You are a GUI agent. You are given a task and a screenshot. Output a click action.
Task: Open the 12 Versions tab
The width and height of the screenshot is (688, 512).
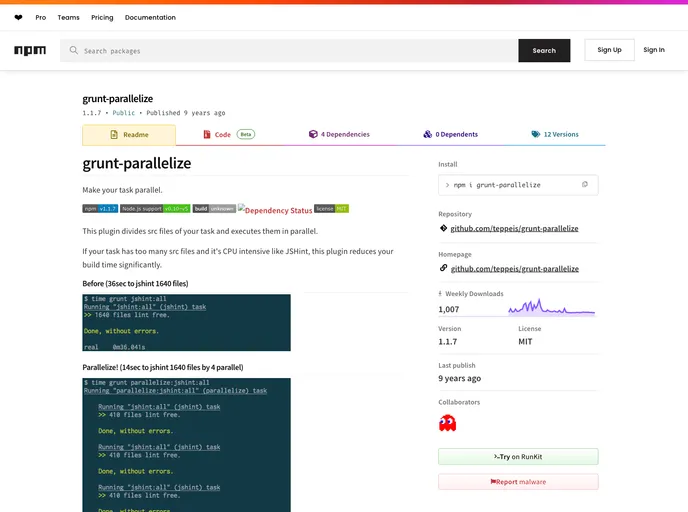pyautogui.click(x=555, y=134)
